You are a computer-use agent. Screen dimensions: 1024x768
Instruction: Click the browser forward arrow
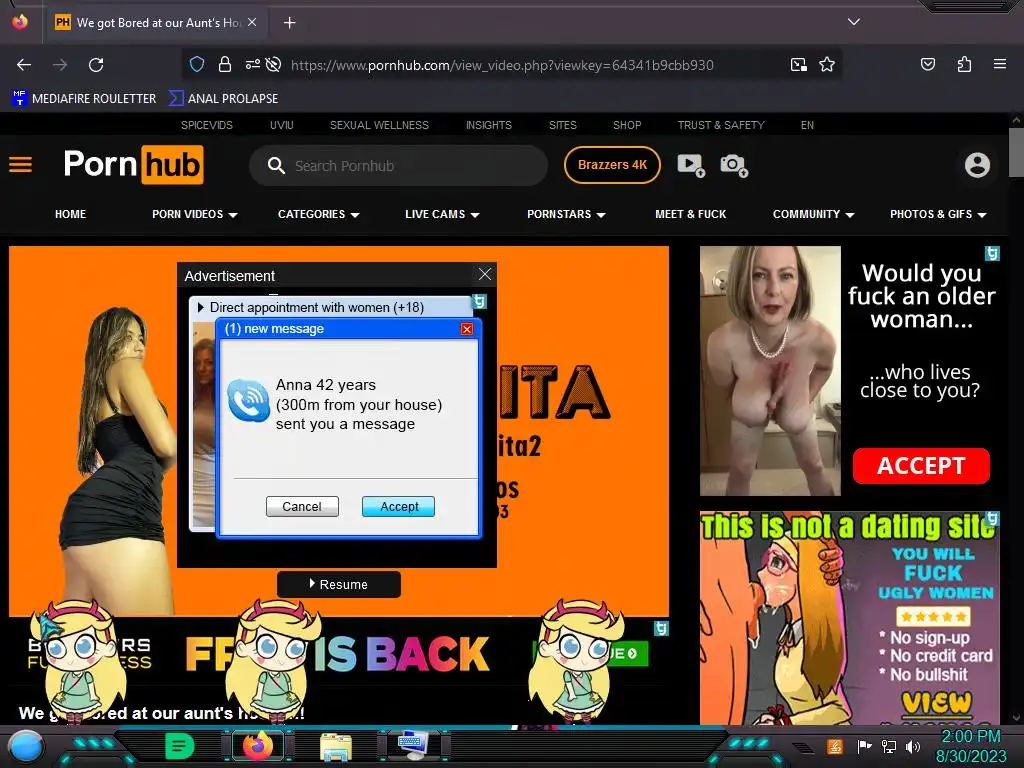pyautogui.click(x=60, y=65)
